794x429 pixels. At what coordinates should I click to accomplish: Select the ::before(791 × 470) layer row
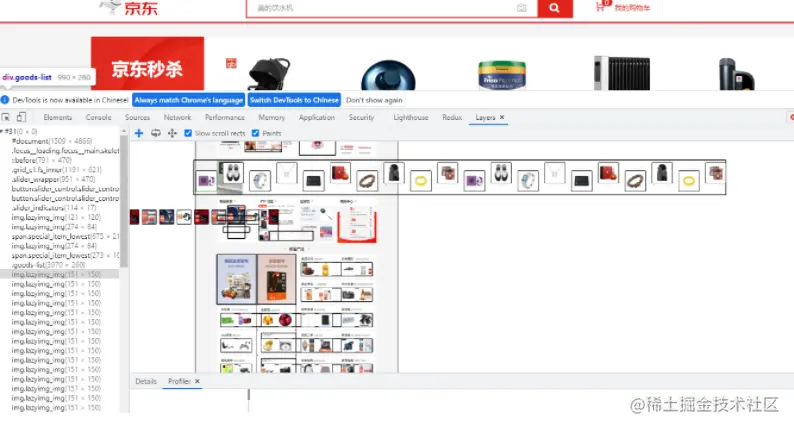[x=60, y=160]
